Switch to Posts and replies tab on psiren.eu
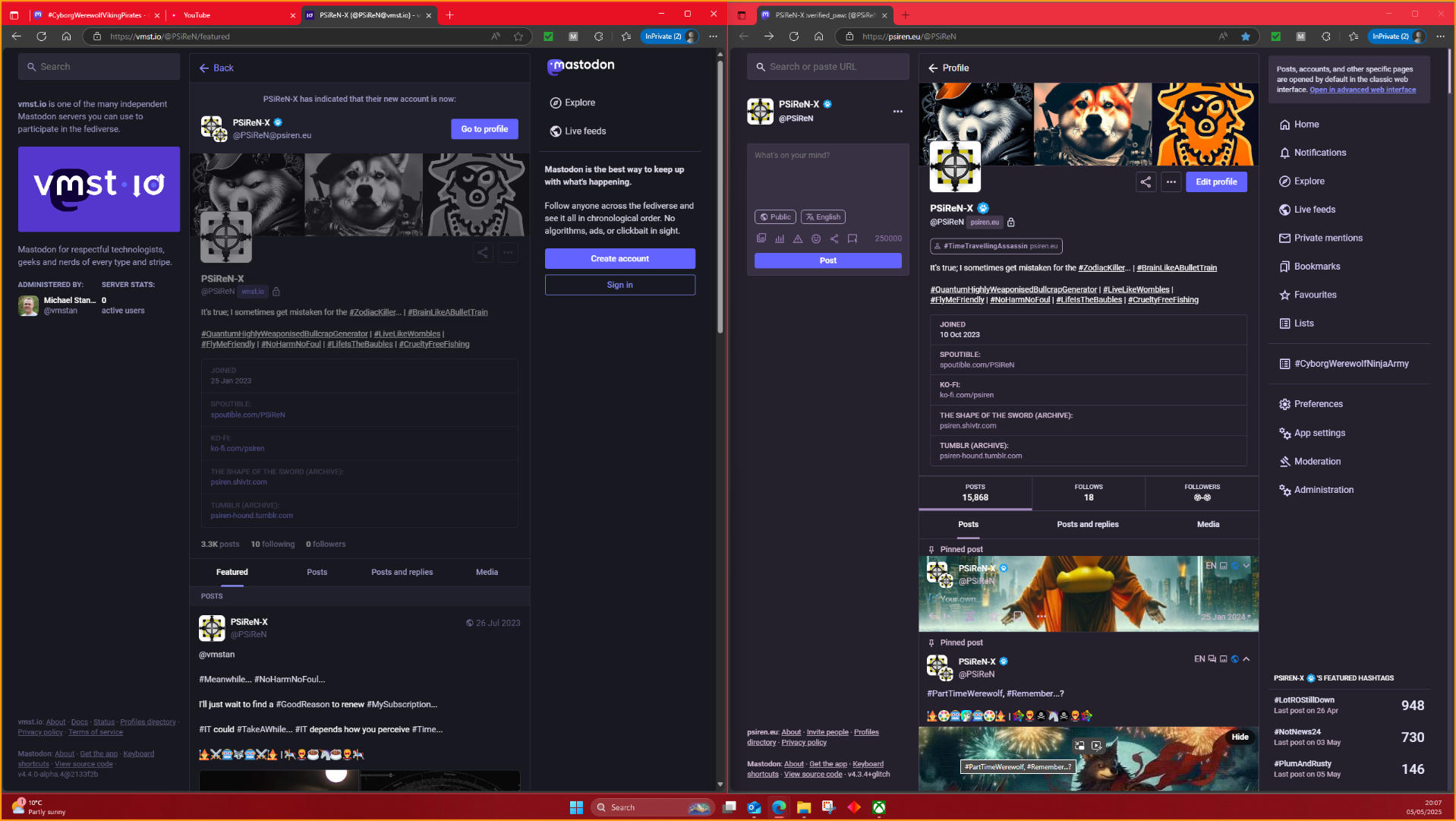This screenshot has height=821, width=1456. pyautogui.click(x=1087, y=525)
